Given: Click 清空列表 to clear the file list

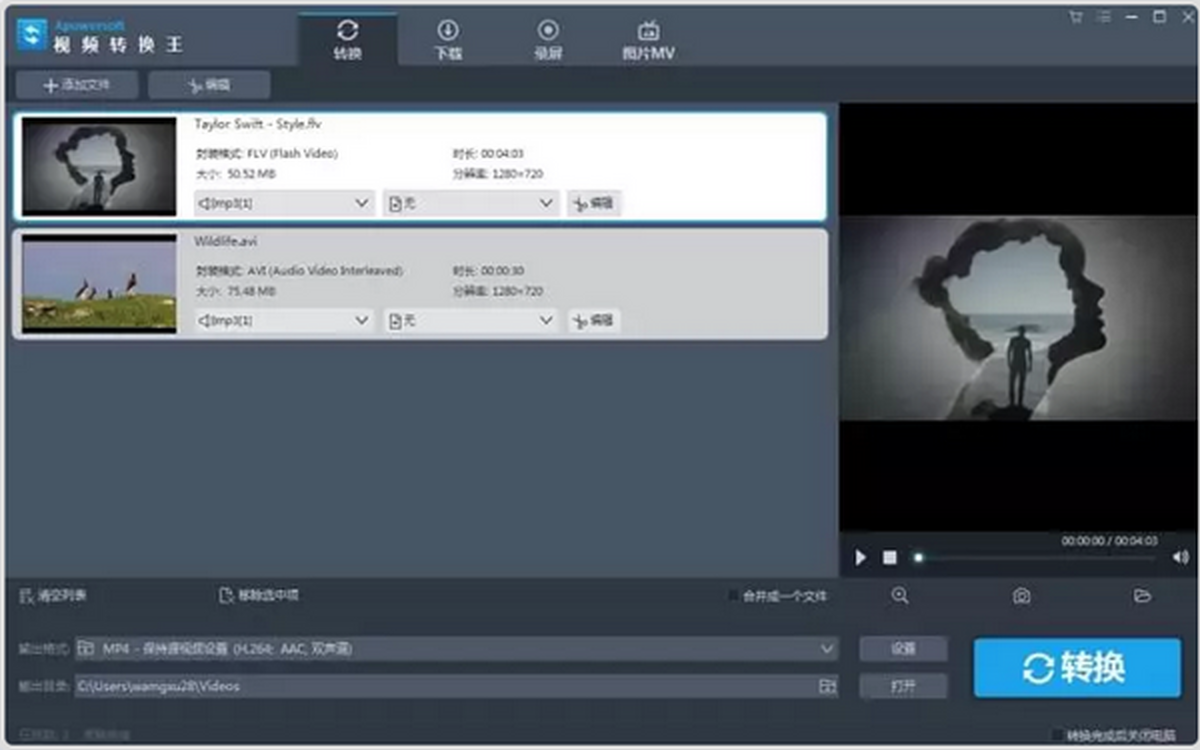Looking at the screenshot, I should [x=54, y=596].
